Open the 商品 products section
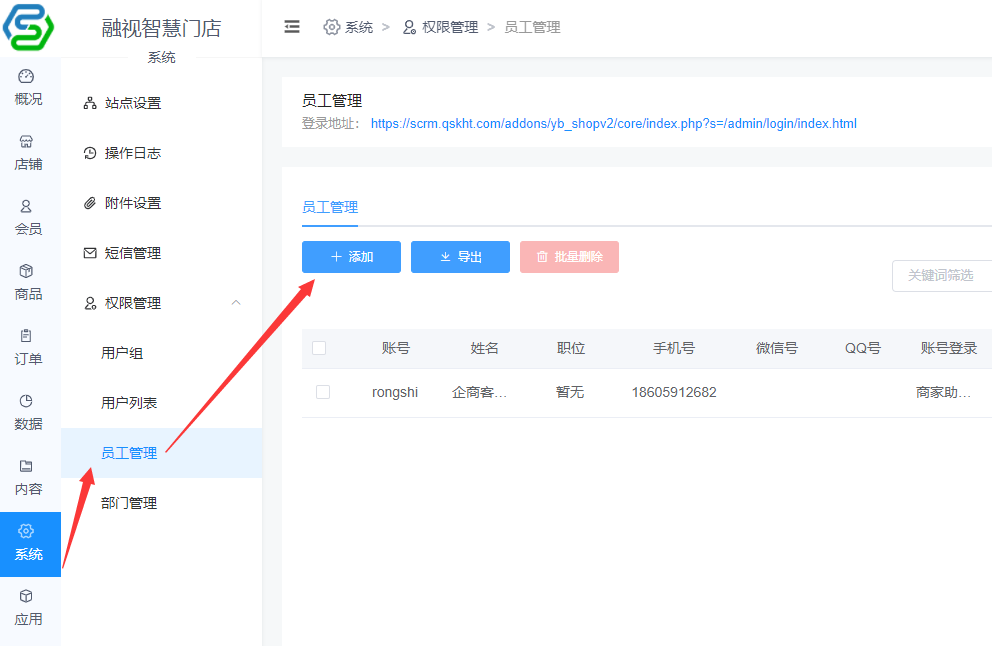This screenshot has height=646, width=992. coord(28,282)
